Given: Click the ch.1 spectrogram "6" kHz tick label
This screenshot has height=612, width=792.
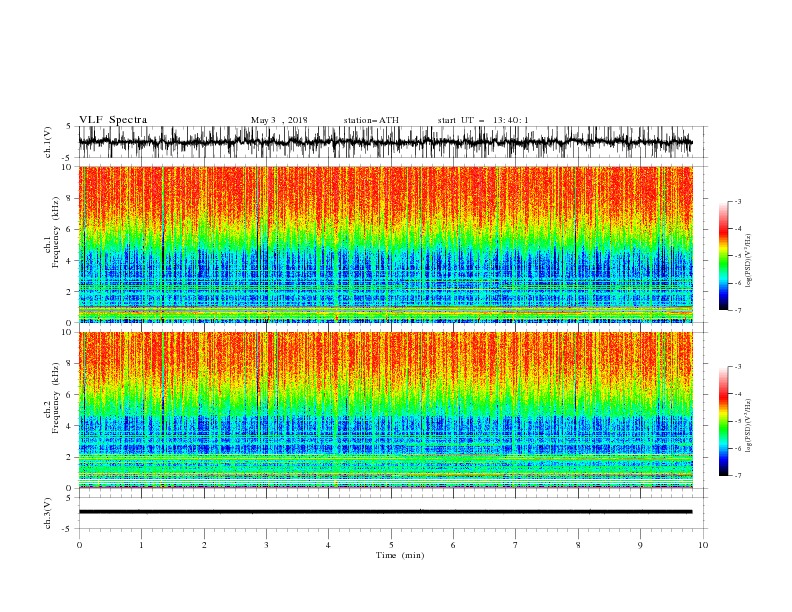Looking at the screenshot, I should pos(70,229).
